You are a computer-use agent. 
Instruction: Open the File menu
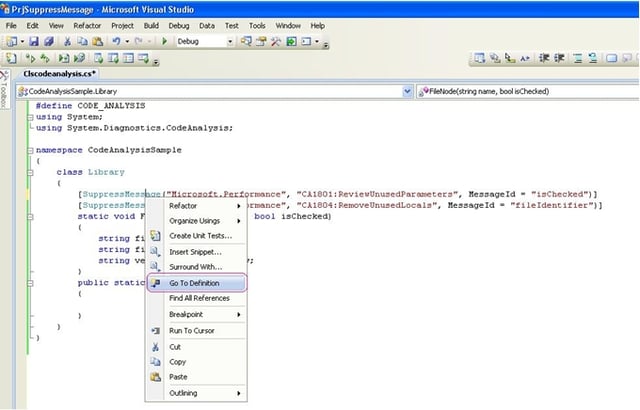point(11,26)
